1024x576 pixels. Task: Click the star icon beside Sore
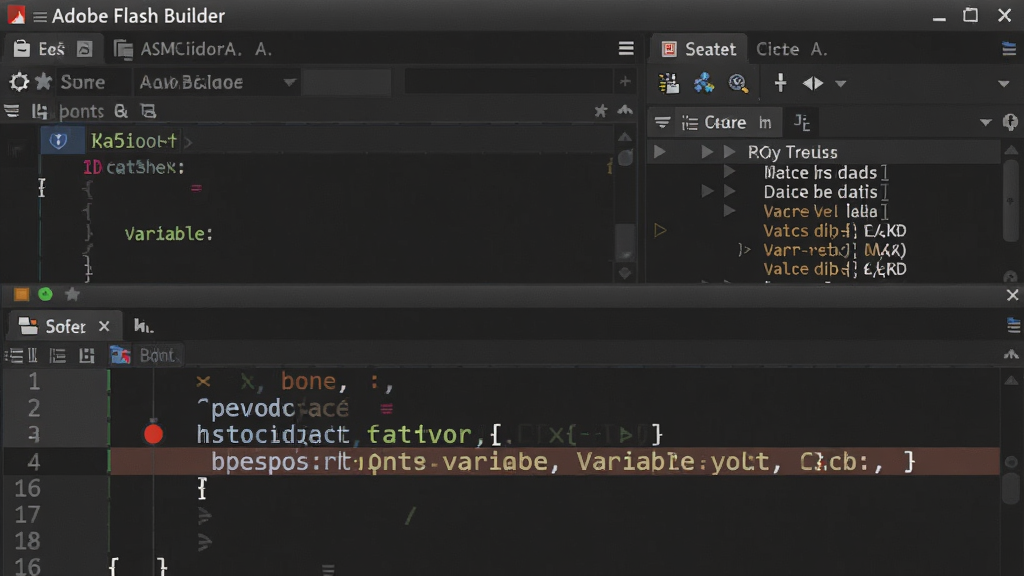[x=44, y=82]
